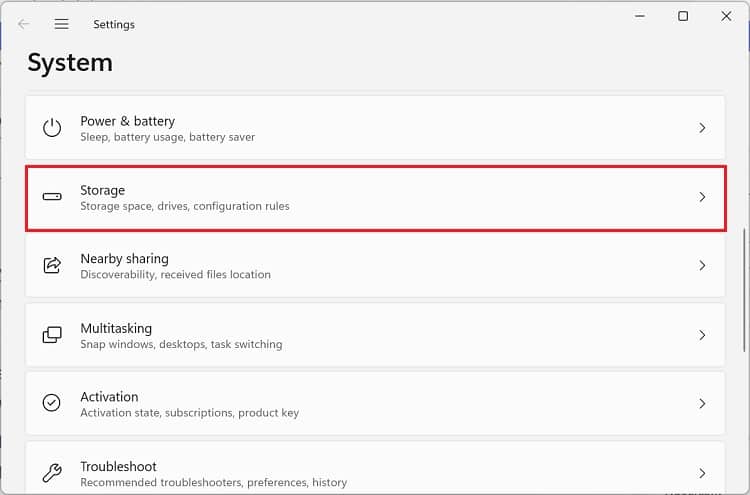Screen dimensions: 750x495
Task: Click the Storage drive icon
Action: 52,197
